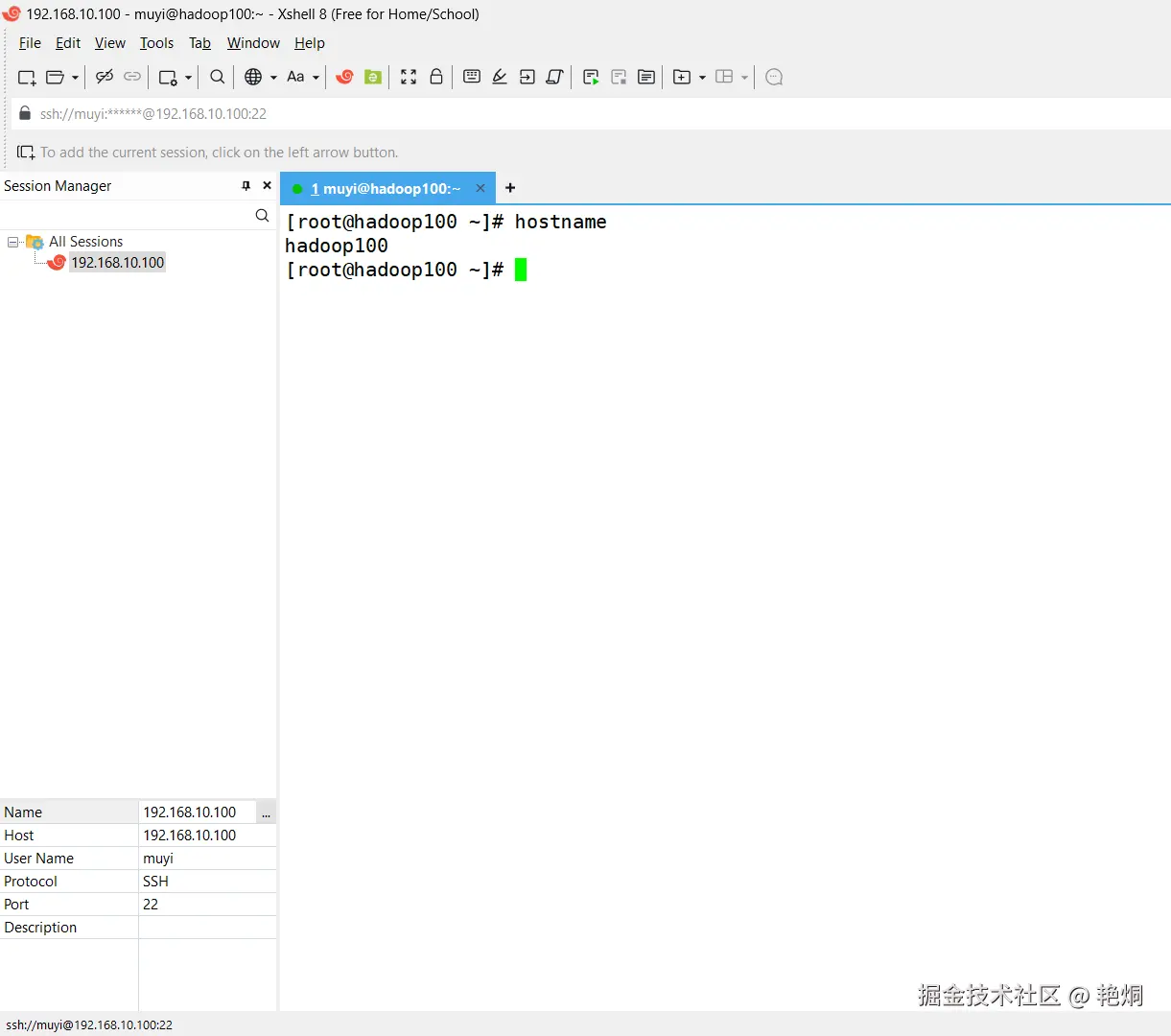Click the file transfer arrow icon
1171x1036 pixels.
point(527,77)
